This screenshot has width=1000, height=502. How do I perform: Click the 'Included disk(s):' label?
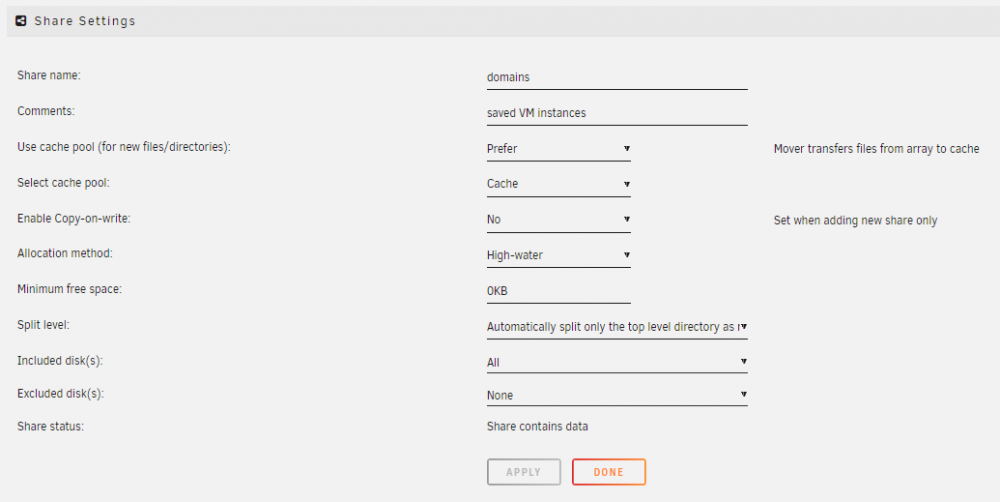click(x=60, y=360)
